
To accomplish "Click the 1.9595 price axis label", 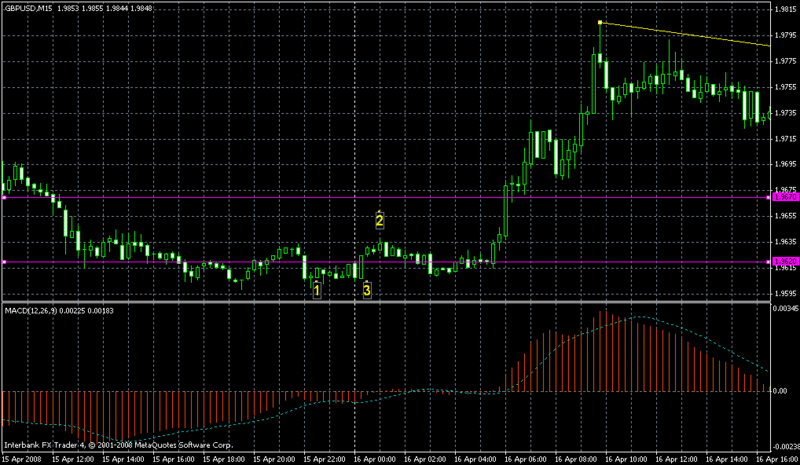I will pos(786,293).
